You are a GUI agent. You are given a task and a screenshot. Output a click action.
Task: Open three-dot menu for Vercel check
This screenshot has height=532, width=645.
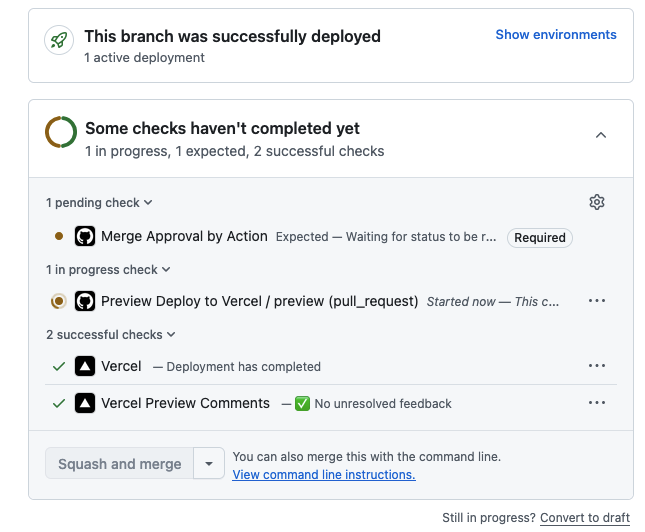pos(597,366)
